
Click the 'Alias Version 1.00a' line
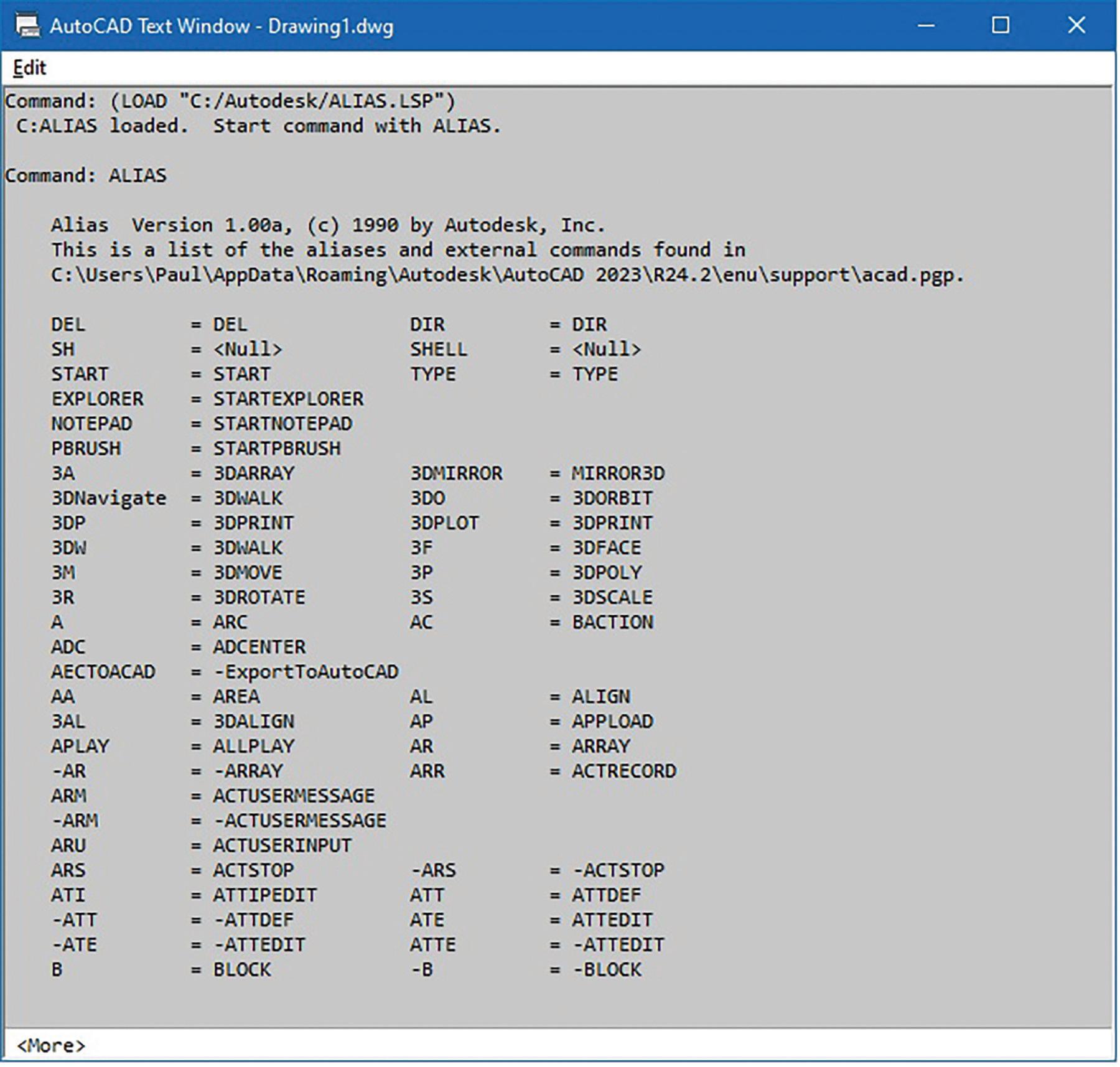click(x=328, y=225)
